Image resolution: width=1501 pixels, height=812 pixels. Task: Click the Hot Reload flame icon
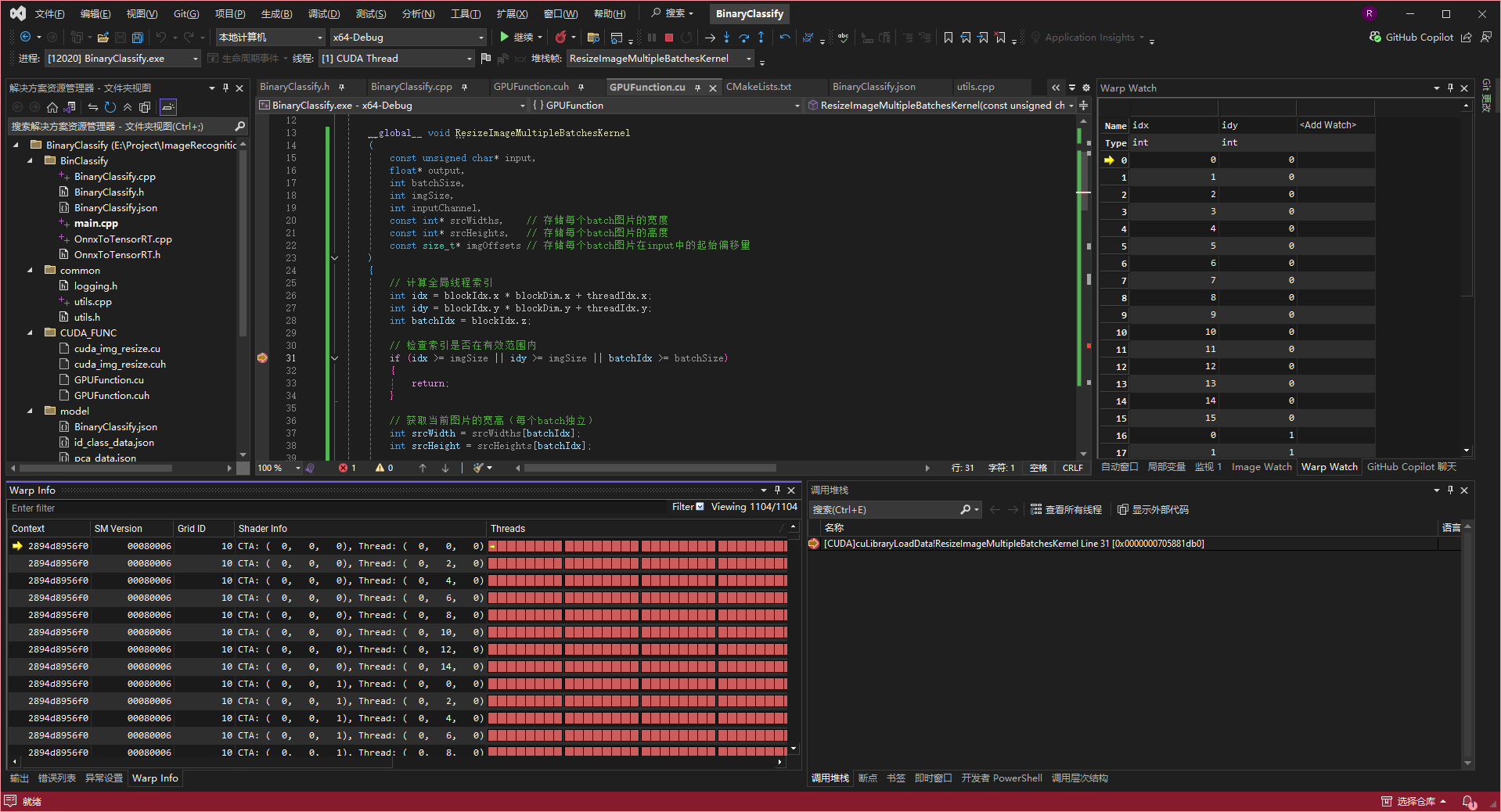click(560, 38)
